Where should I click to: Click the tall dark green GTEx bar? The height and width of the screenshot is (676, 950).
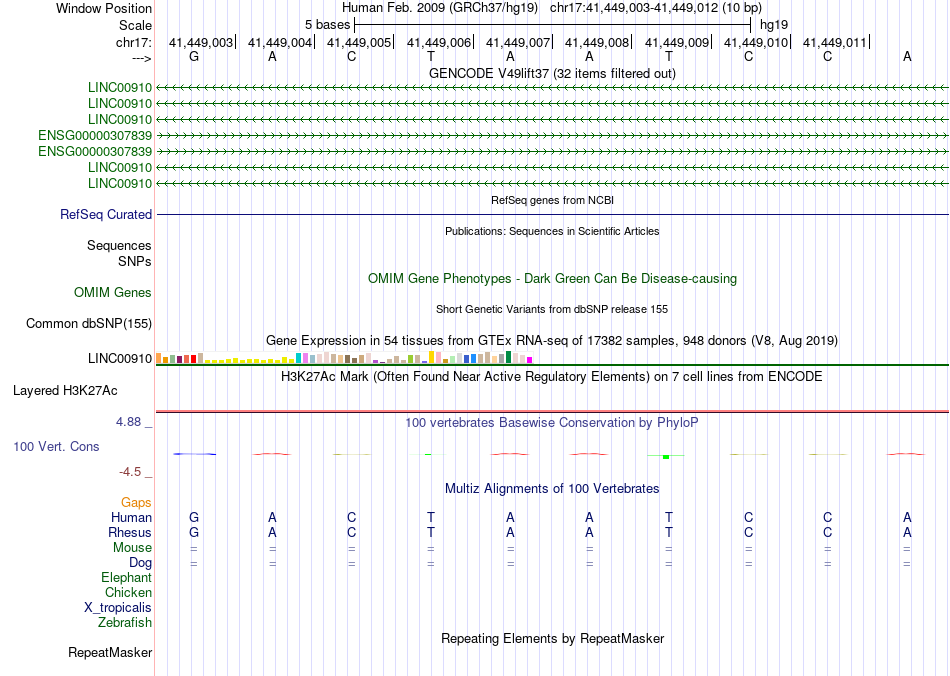coord(508,357)
